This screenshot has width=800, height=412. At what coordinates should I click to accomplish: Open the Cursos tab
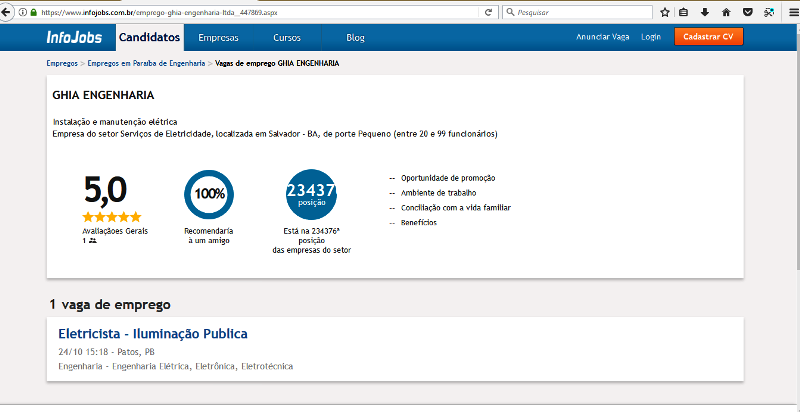pos(287,38)
